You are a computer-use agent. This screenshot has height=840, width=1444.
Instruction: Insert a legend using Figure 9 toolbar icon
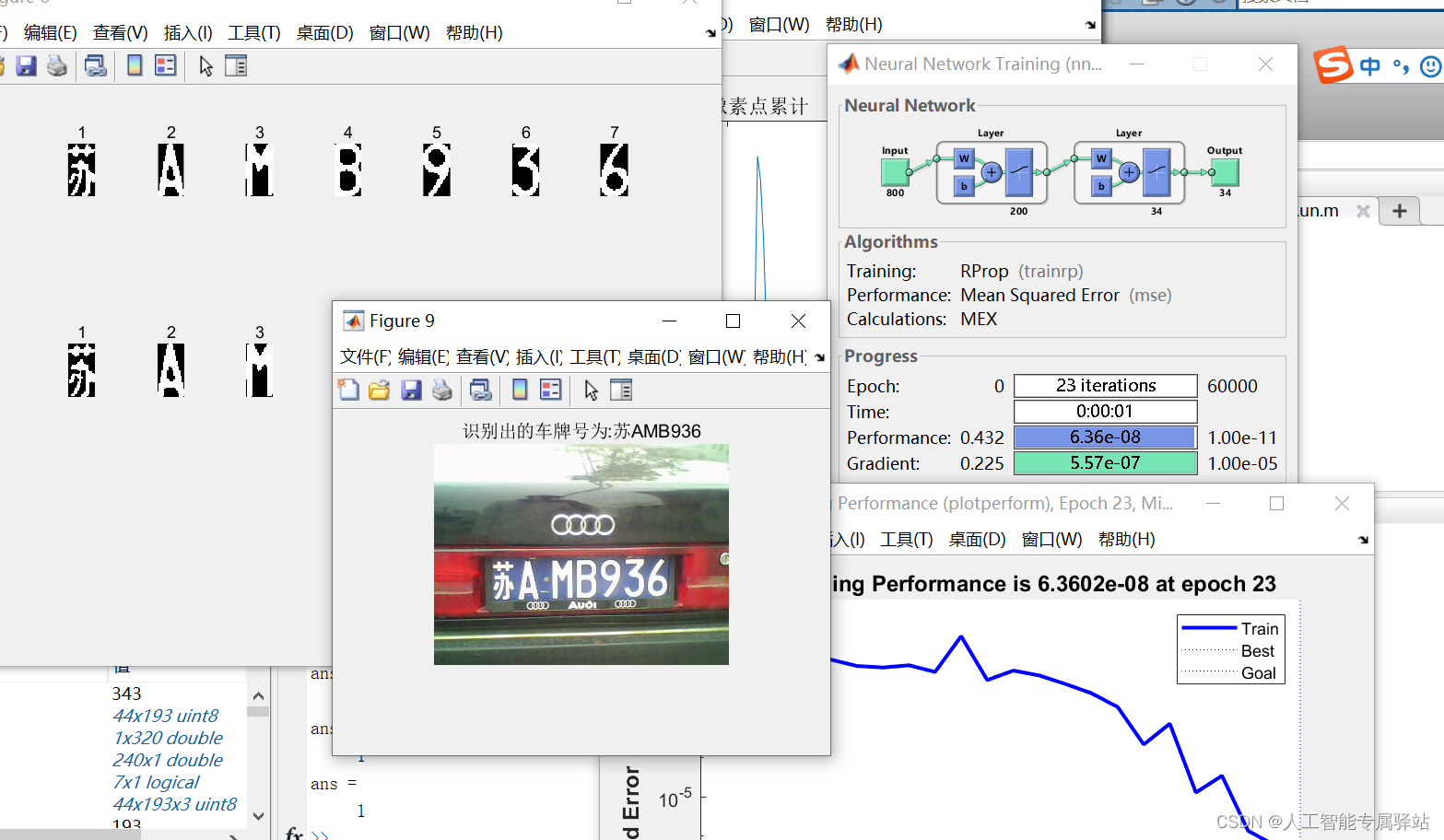pos(551,390)
